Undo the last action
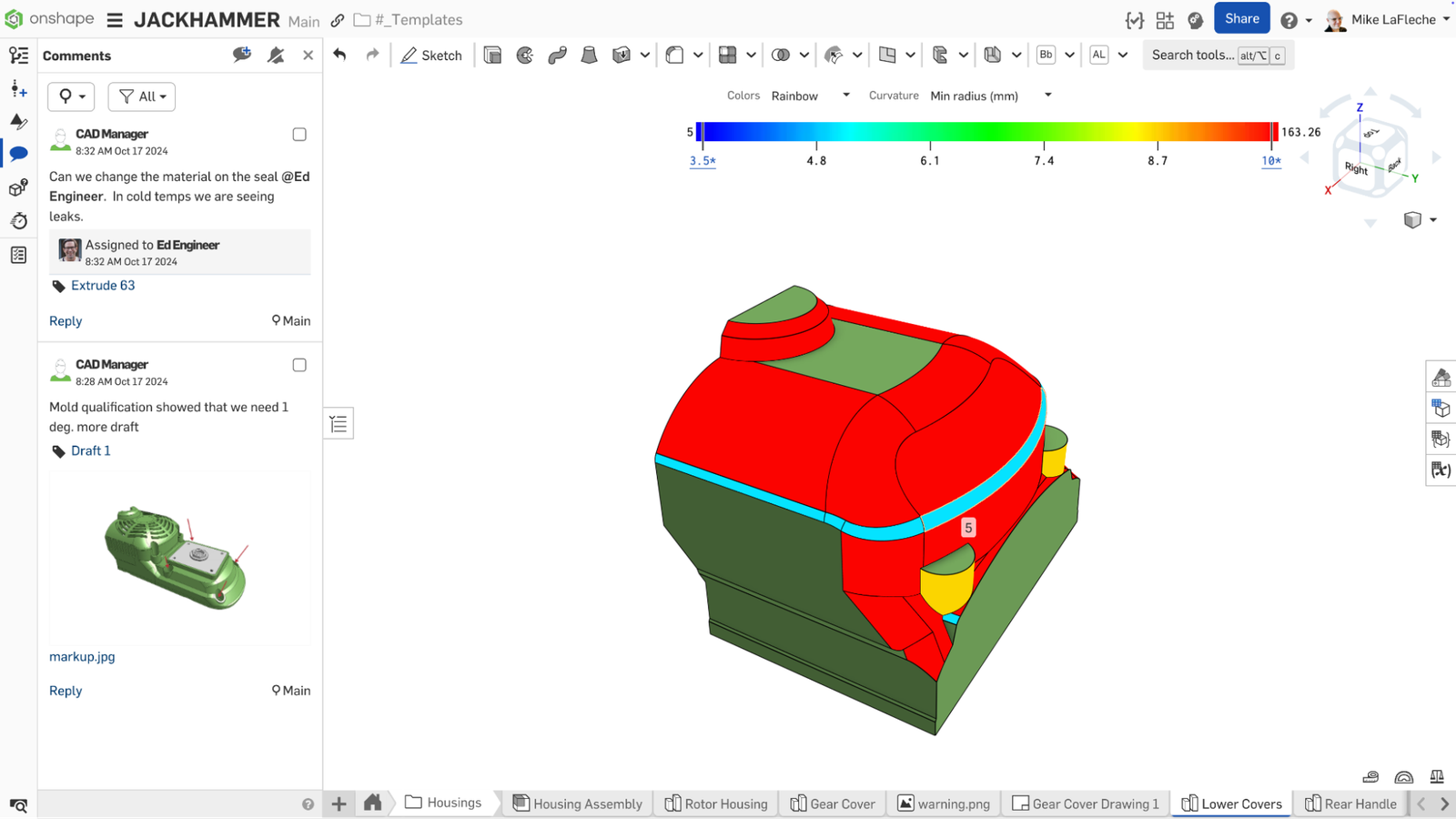 (339, 55)
